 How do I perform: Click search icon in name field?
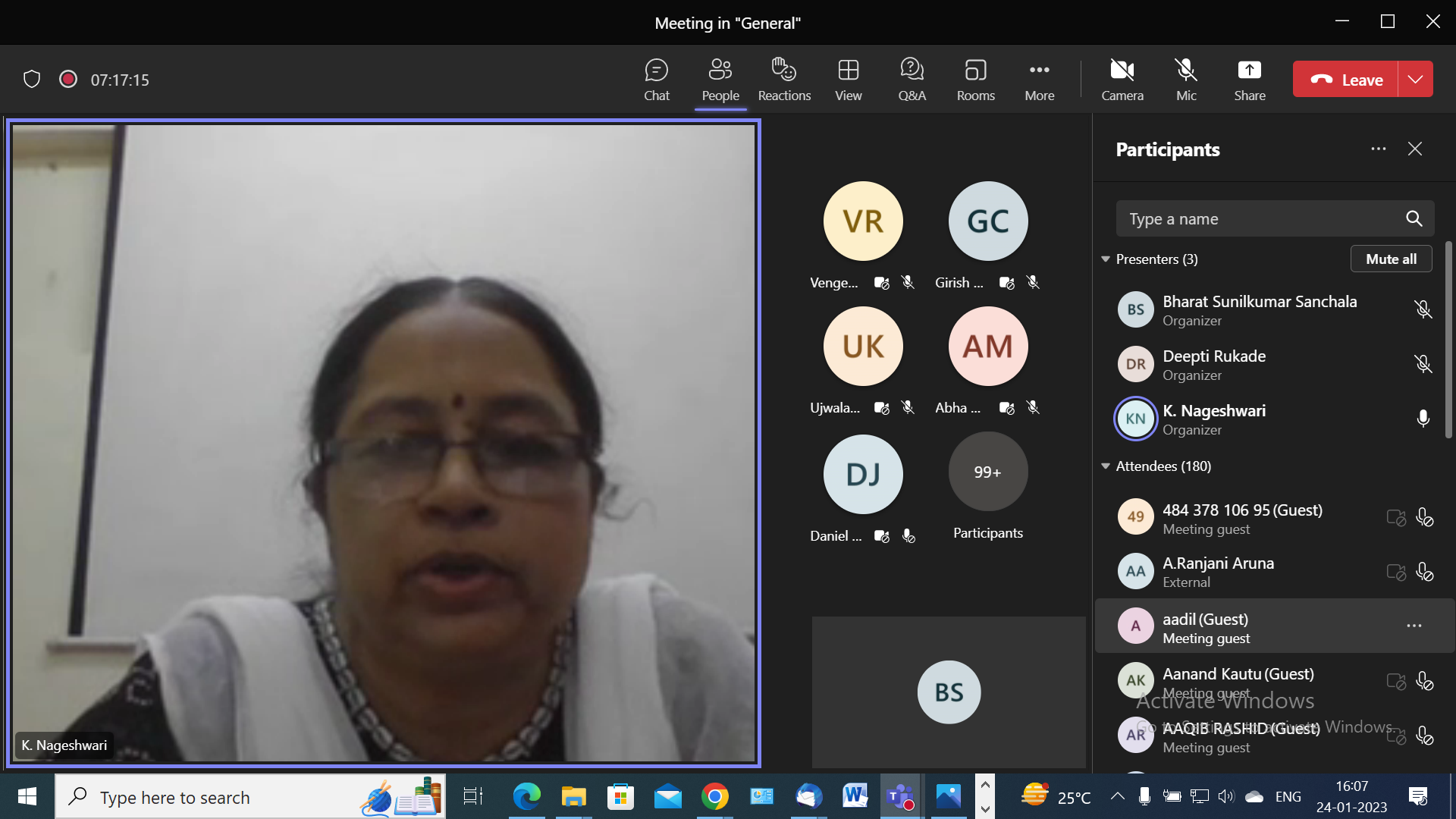point(1414,218)
